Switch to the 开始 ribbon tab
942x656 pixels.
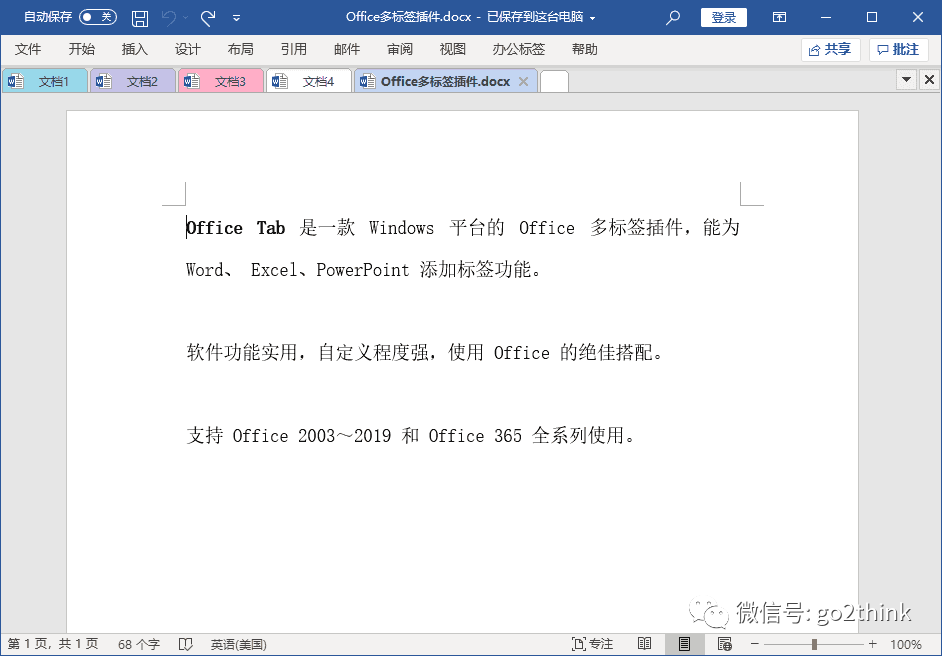click(81, 49)
